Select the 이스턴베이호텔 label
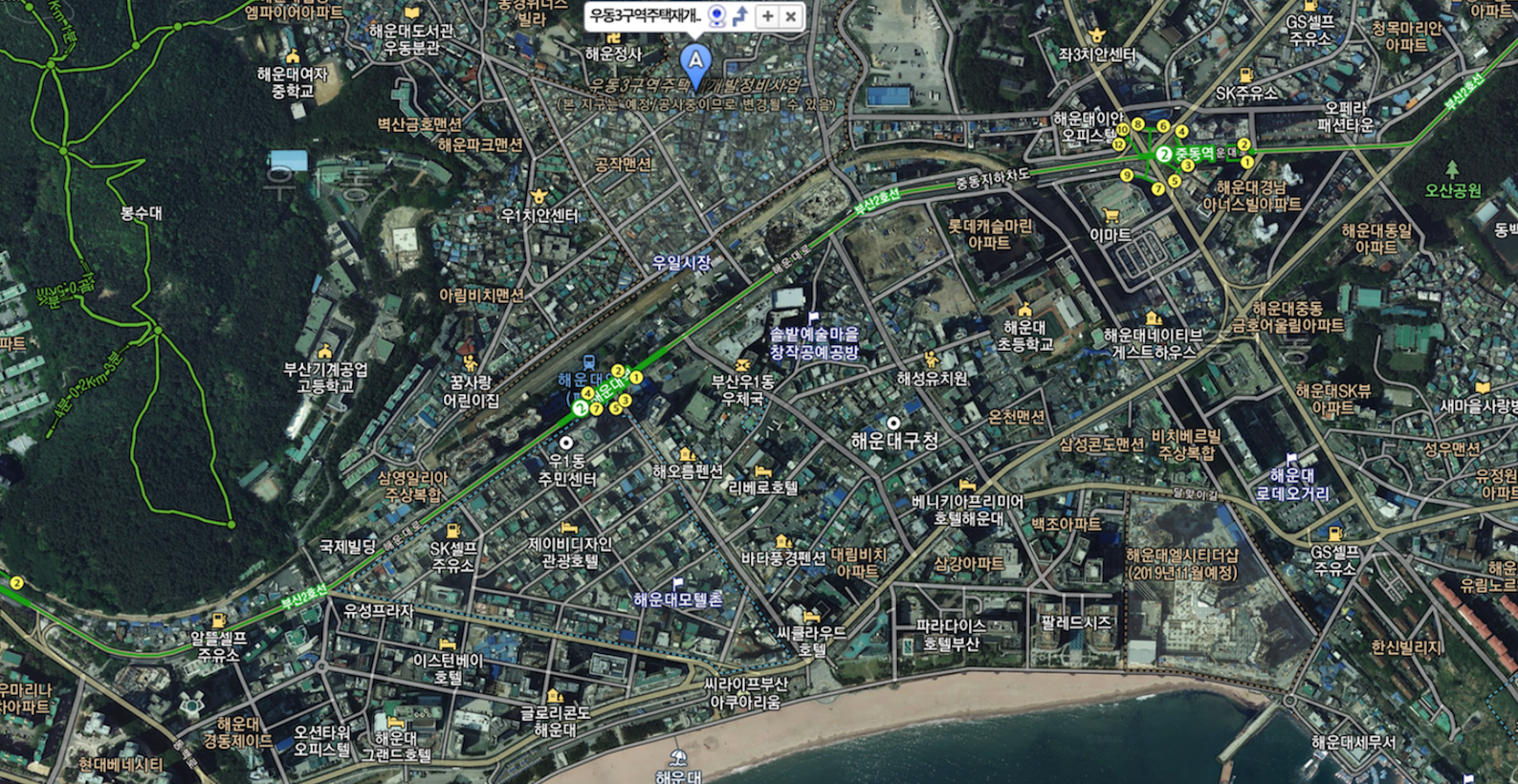Screen dimensions: 1518x784 click(x=448, y=669)
